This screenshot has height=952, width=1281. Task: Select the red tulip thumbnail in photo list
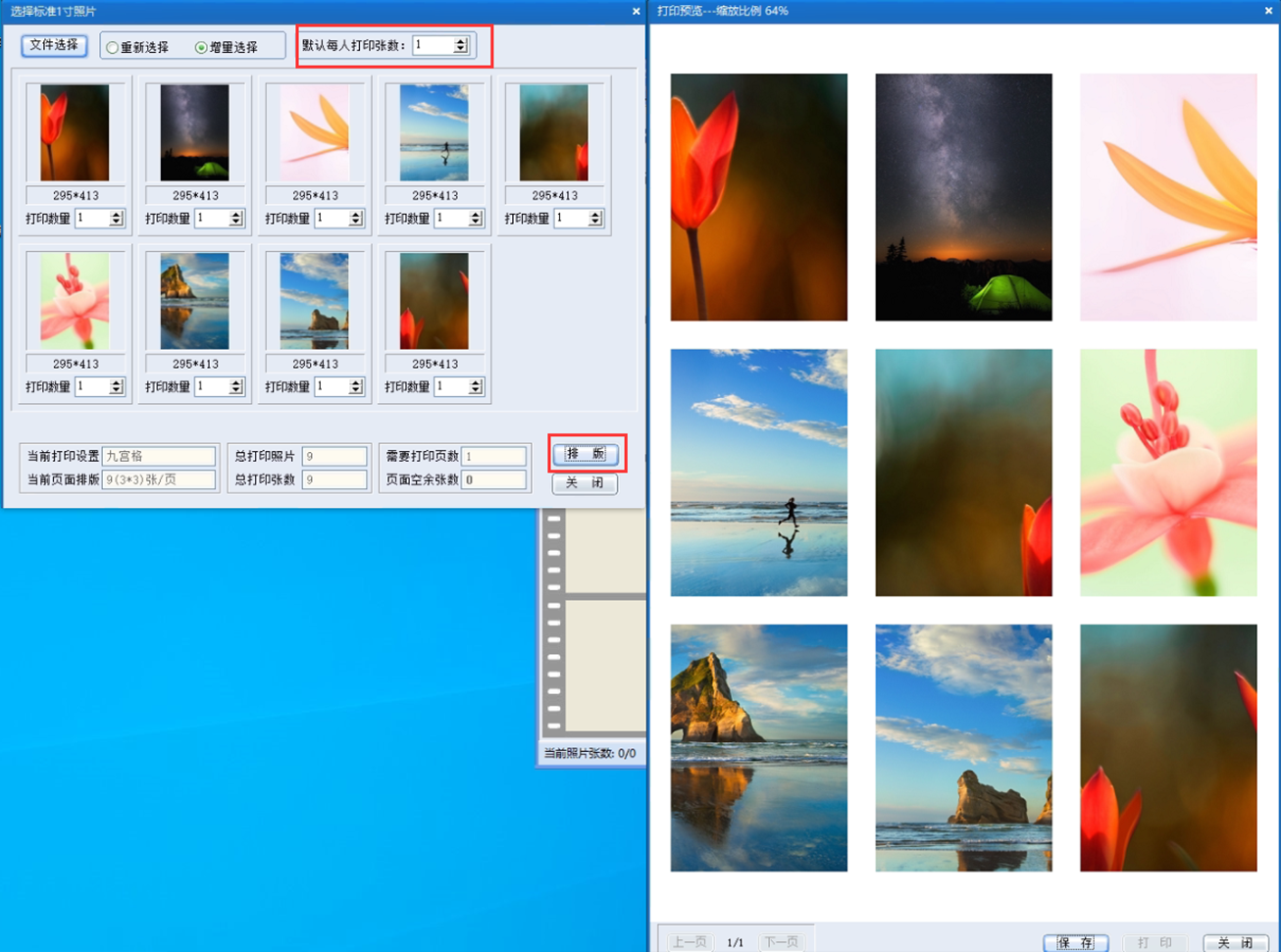[x=75, y=132]
